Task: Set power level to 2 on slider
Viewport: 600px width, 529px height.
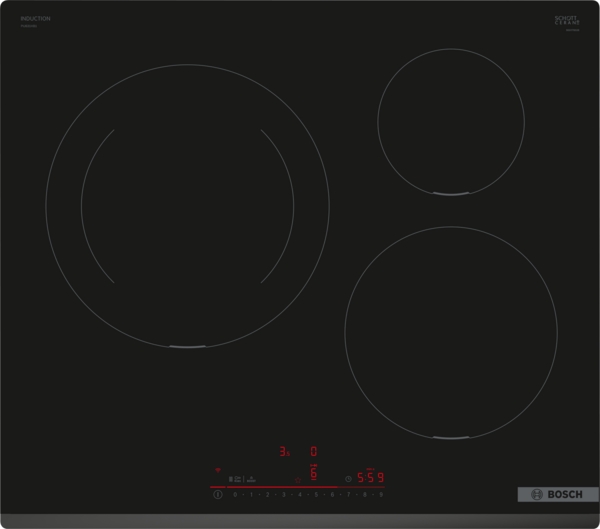Action: click(x=268, y=494)
